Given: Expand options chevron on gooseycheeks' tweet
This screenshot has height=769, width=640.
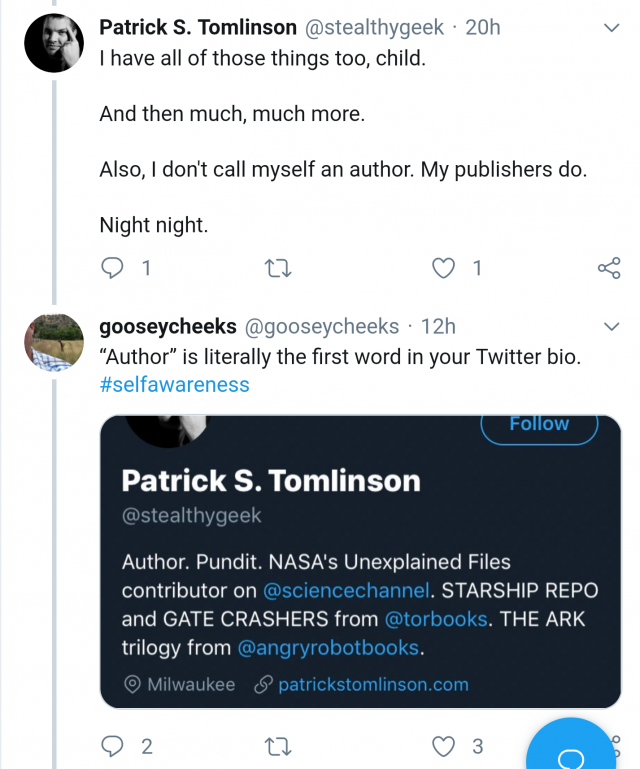Looking at the screenshot, I should point(612,327).
